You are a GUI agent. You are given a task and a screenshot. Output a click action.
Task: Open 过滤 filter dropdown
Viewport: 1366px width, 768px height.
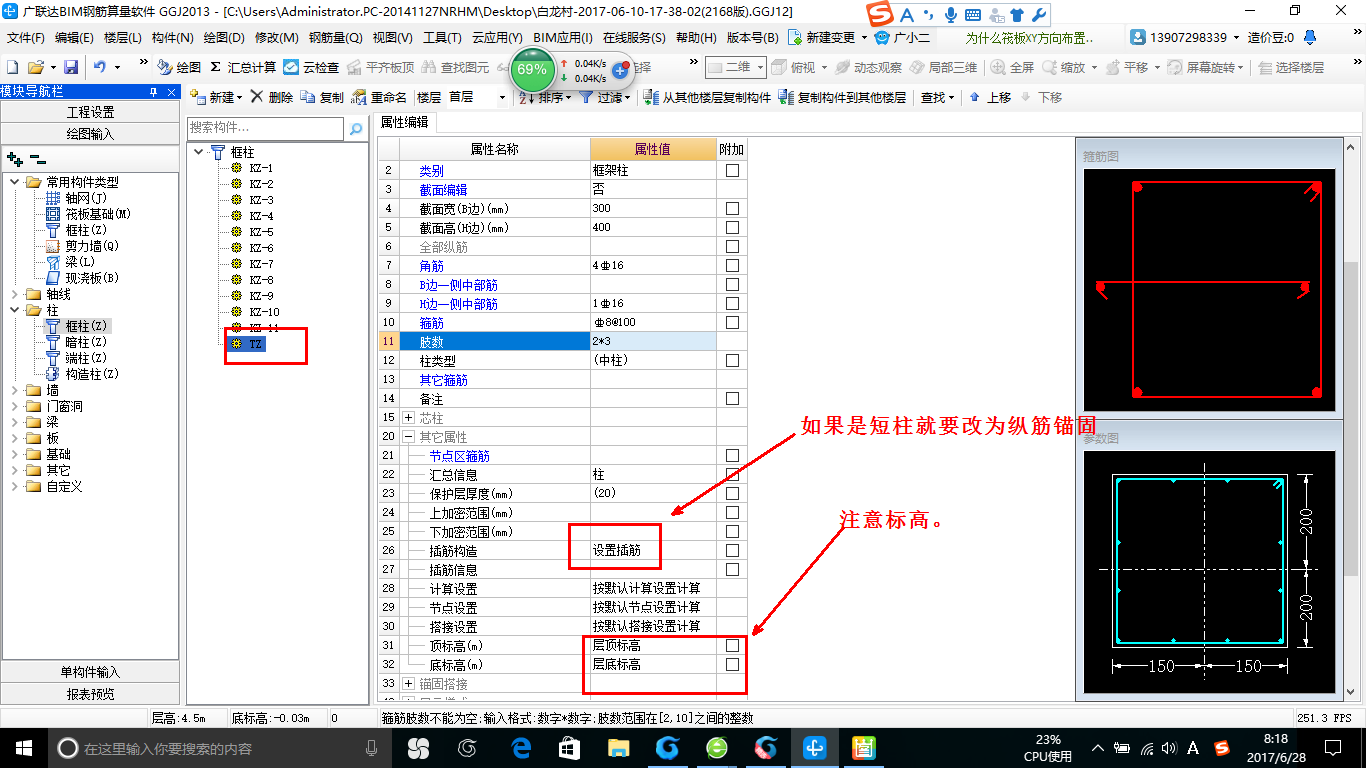(x=606, y=97)
